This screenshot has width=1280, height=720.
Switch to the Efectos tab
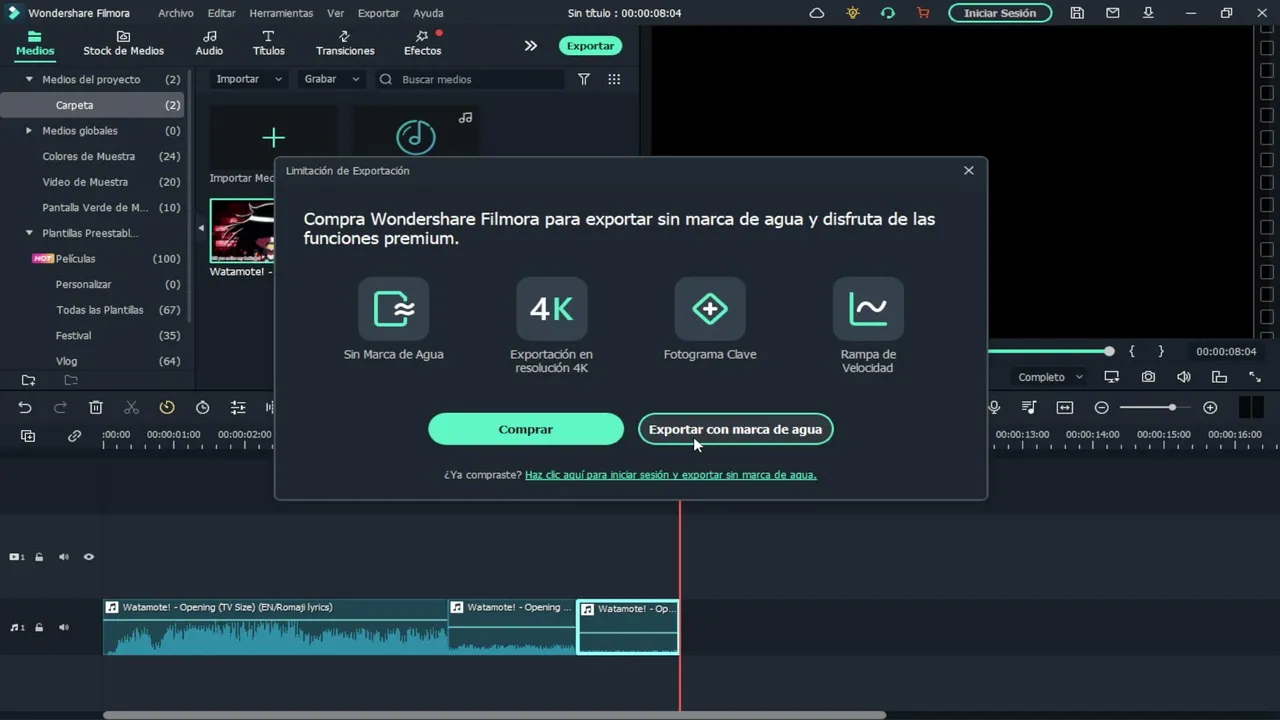tap(422, 43)
